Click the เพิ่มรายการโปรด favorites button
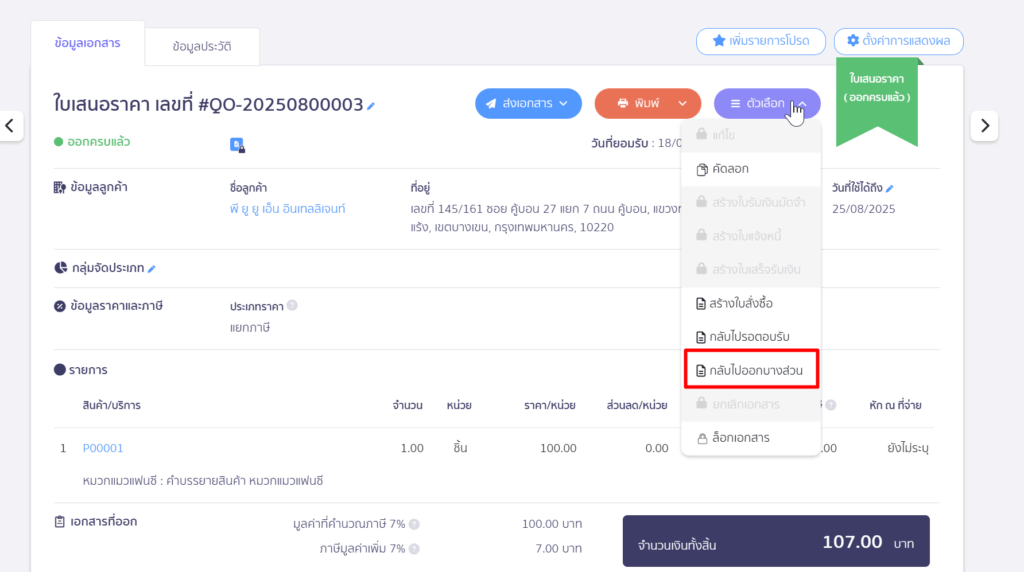Viewport: 1024px width, 572px height. (x=761, y=41)
